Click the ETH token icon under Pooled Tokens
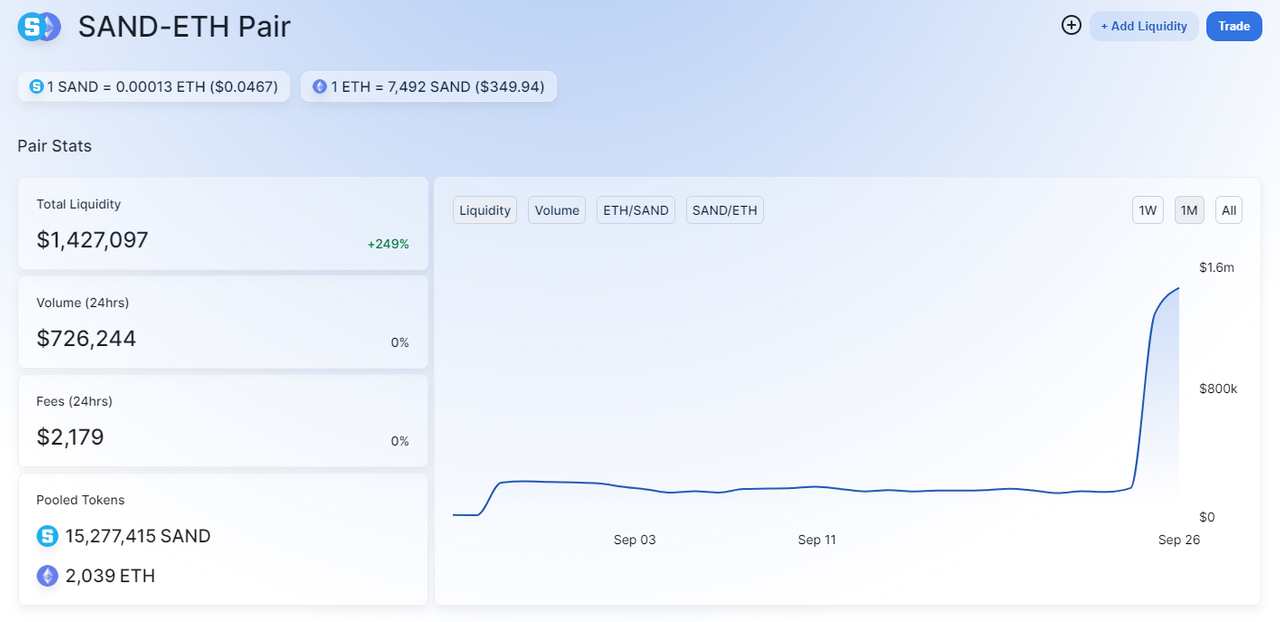Screen dimensions: 1280x622 tap(47, 576)
